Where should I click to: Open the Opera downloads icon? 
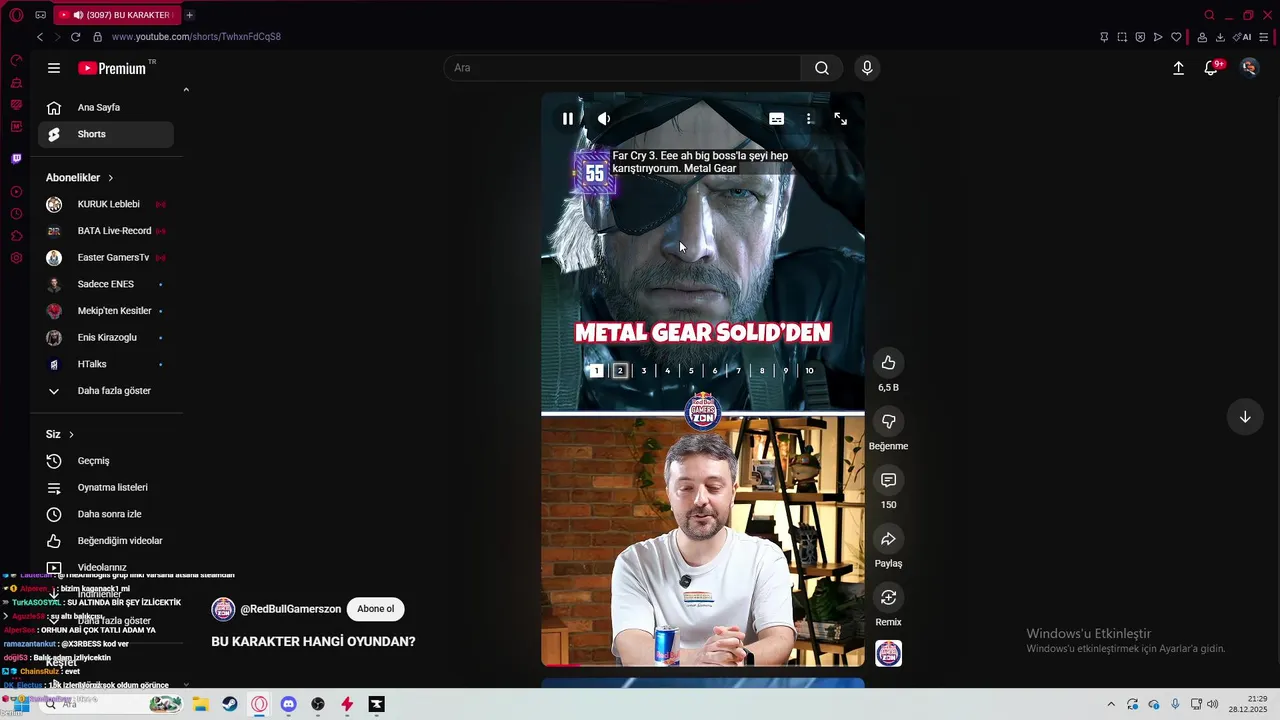pos(1220,37)
